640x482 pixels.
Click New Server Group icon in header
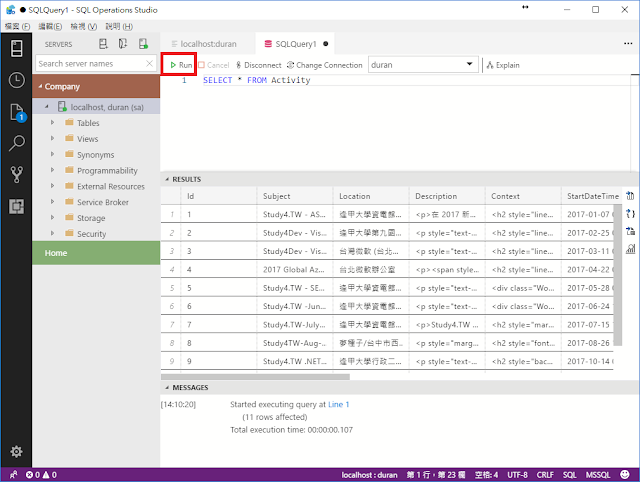(123, 44)
